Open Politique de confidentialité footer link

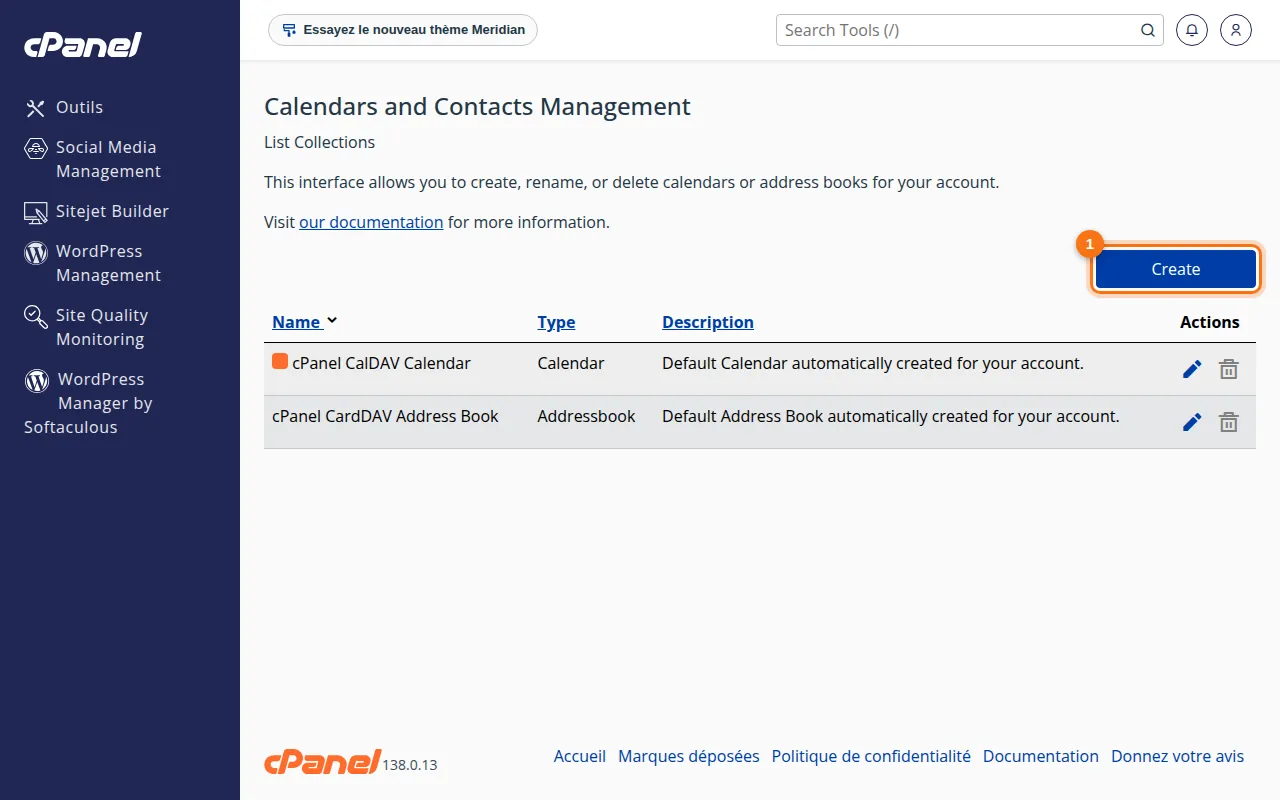point(871,756)
